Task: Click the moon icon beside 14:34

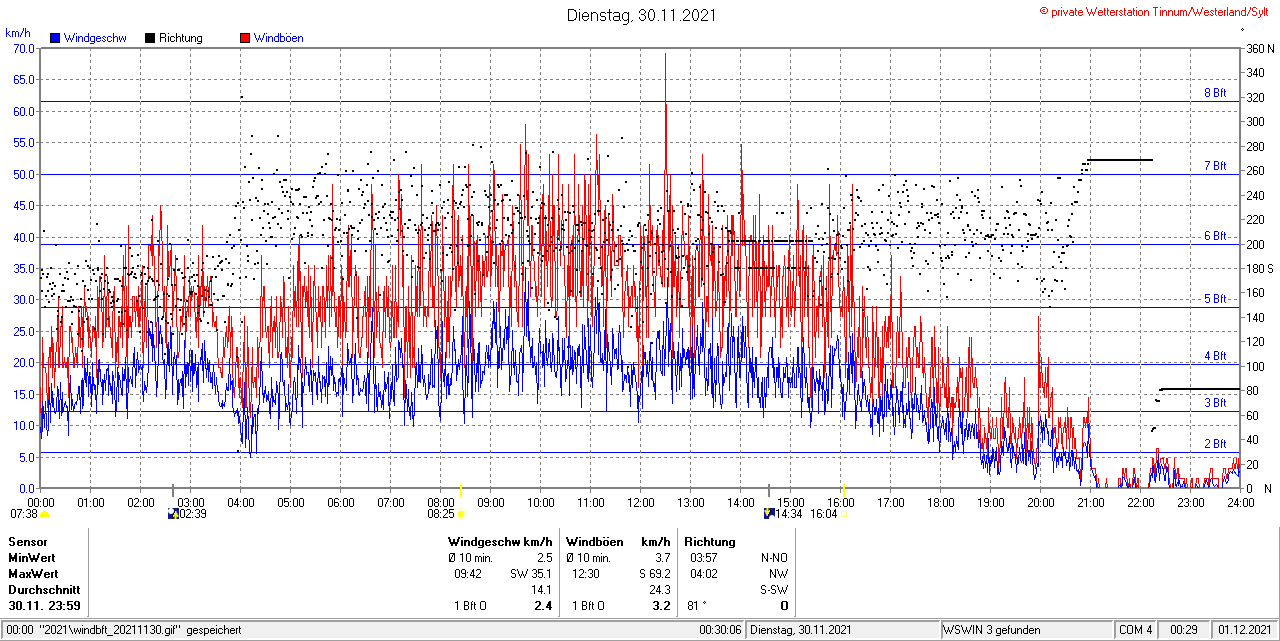Action: coord(769,514)
